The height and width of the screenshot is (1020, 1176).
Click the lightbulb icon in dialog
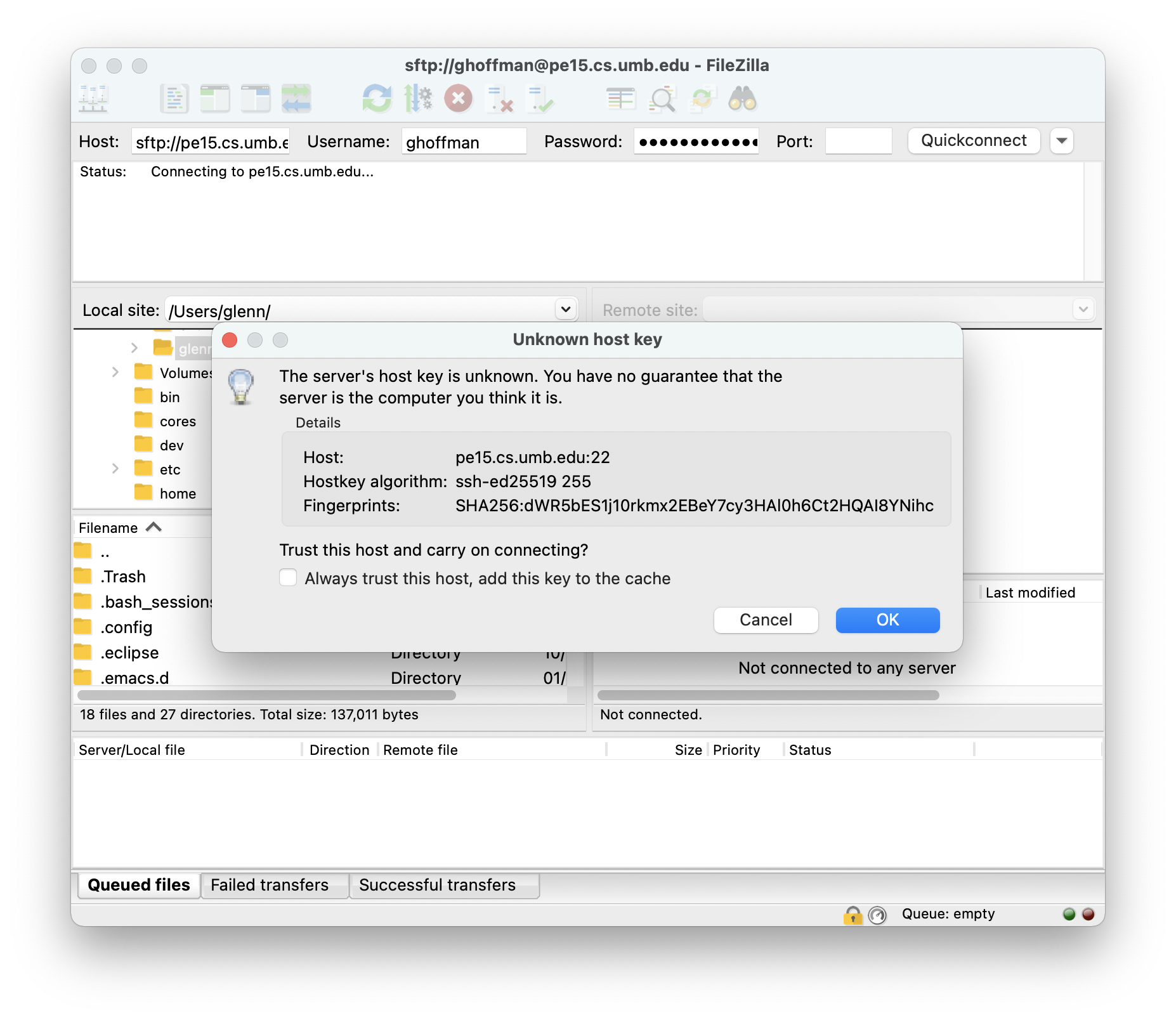pos(241,386)
